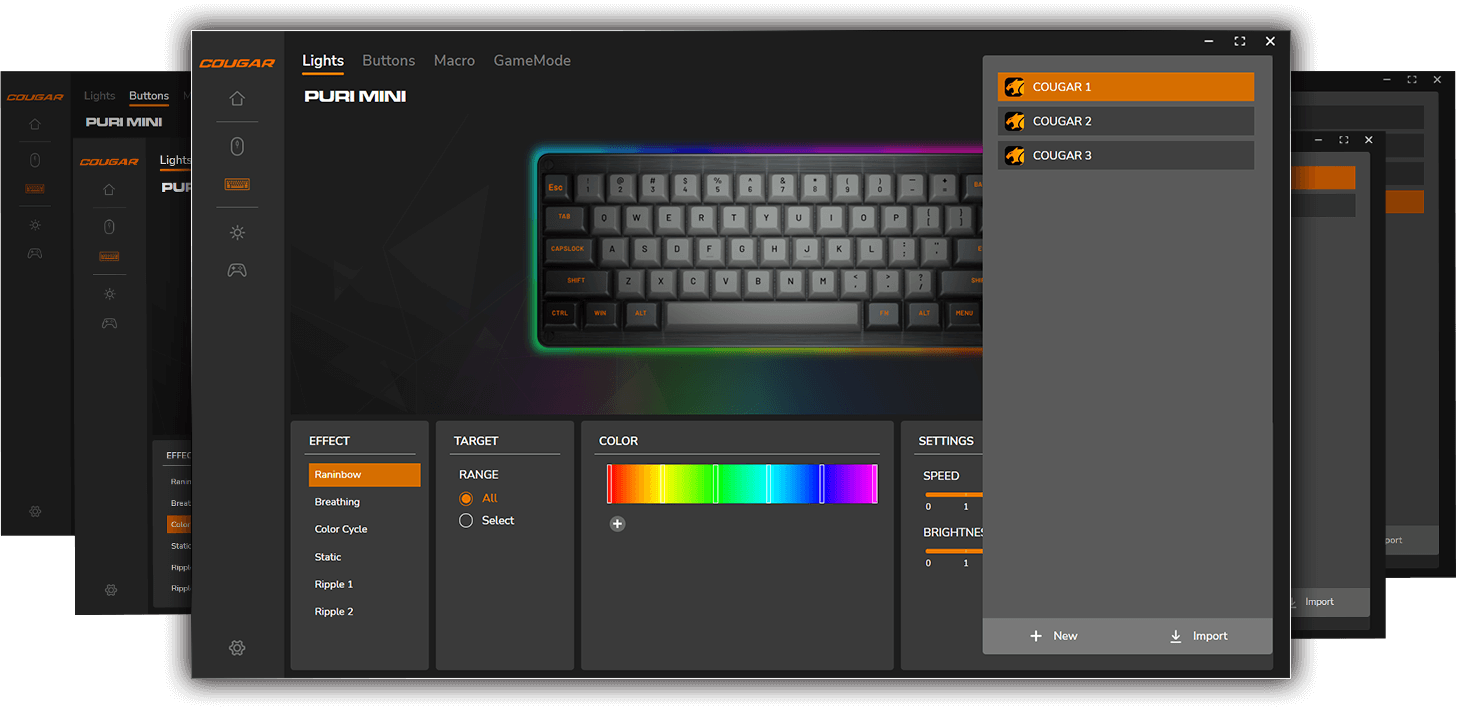Click the Speed slider track
The width and height of the screenshot is (1459, 709).
(954, 494)
